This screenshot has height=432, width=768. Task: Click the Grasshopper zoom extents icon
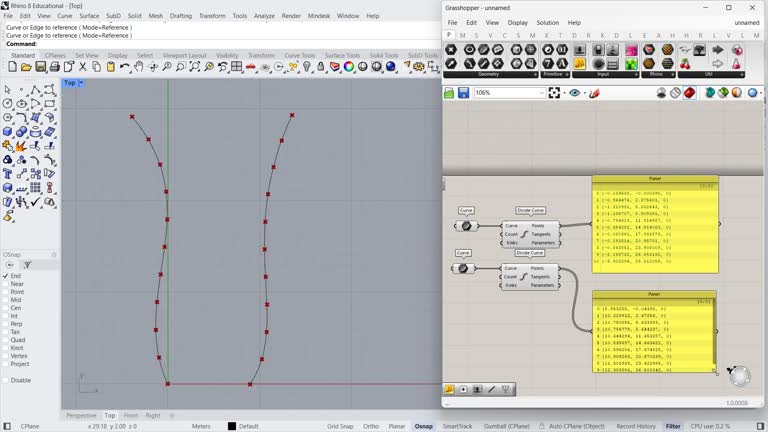pos(554,93)
